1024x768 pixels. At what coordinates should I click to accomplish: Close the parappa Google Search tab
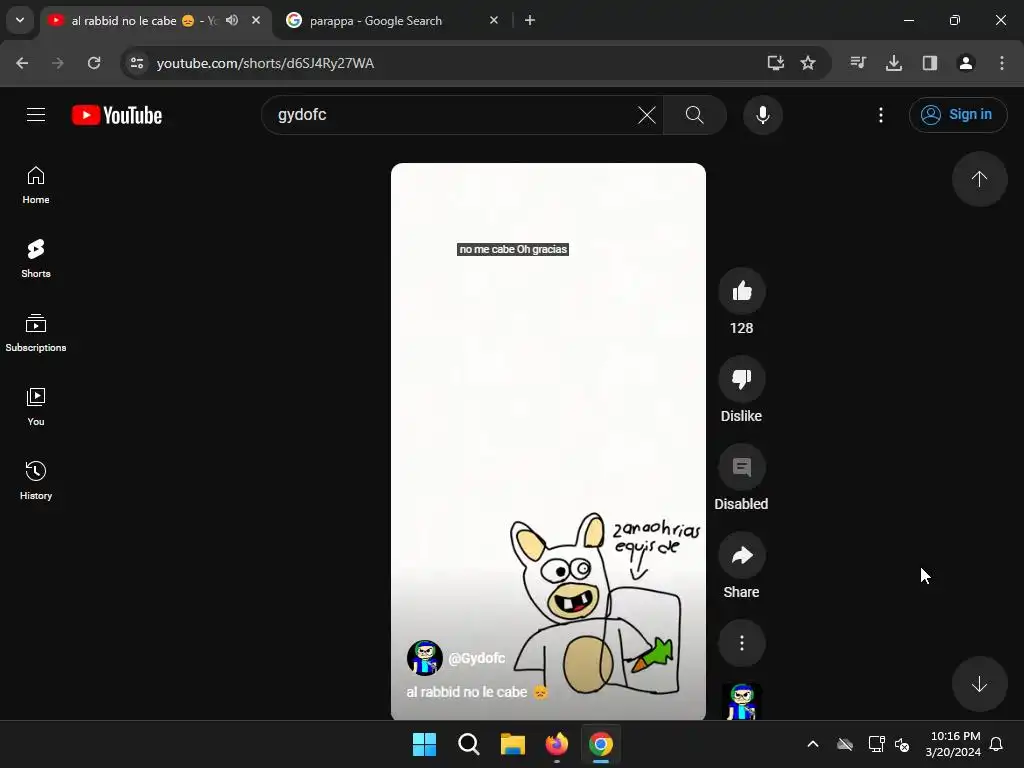tap(494, 20)
